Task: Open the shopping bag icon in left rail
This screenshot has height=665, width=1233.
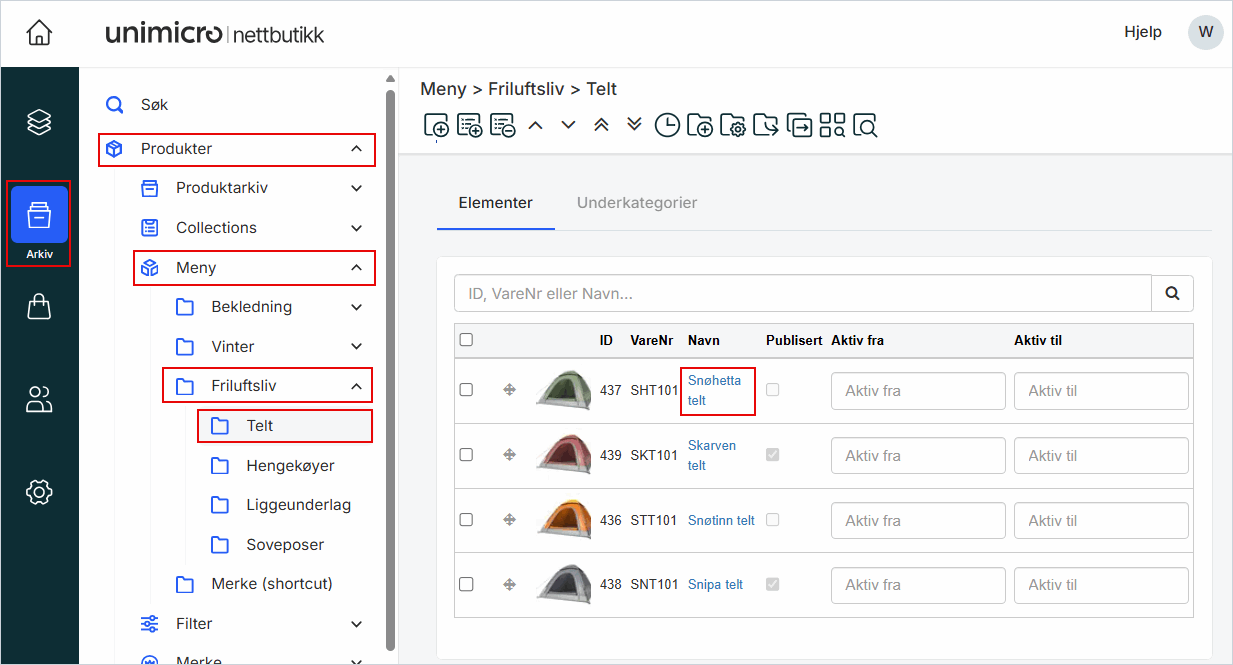Action: click(39, 307)
